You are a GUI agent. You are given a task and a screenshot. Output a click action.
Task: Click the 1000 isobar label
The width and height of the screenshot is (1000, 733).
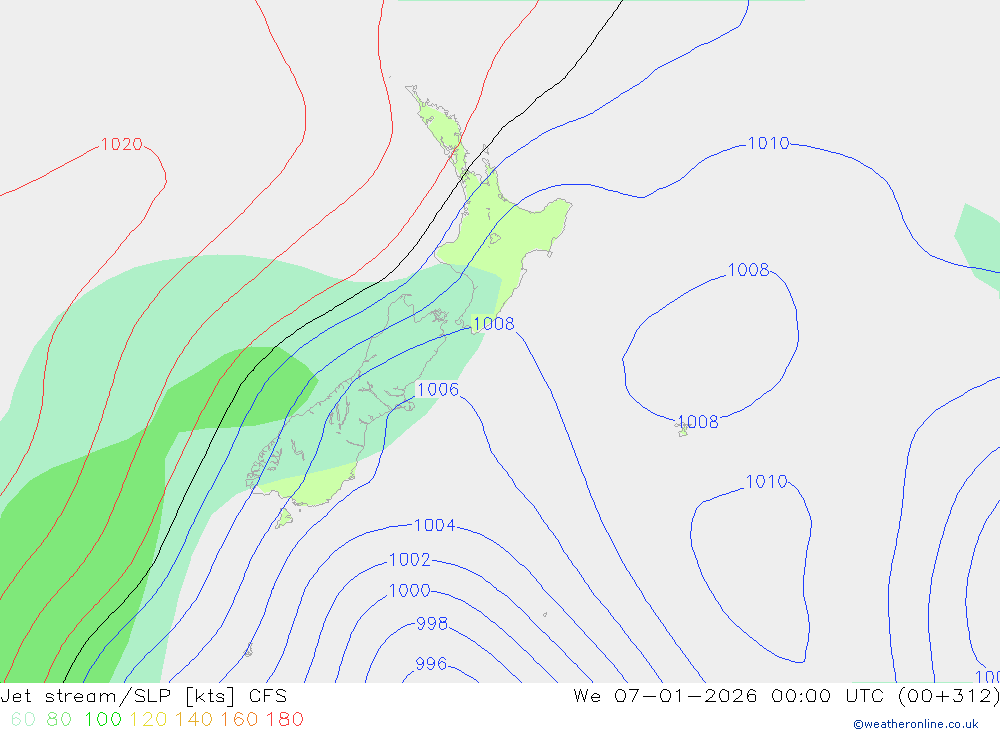coord(409,590)
